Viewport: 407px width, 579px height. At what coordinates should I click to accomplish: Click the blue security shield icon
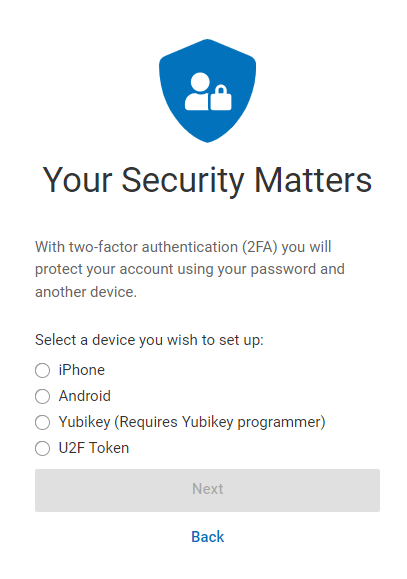pos(207,90)
